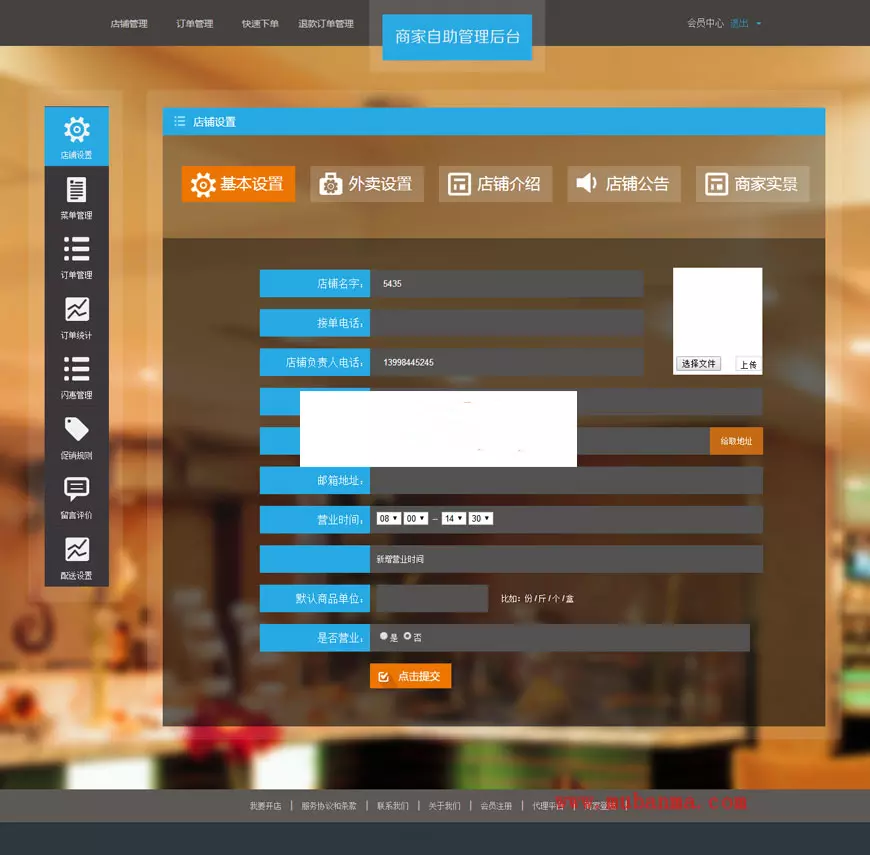
Task: Open the start hour dropdown showing 08
Action: click(x=388, y=518)
